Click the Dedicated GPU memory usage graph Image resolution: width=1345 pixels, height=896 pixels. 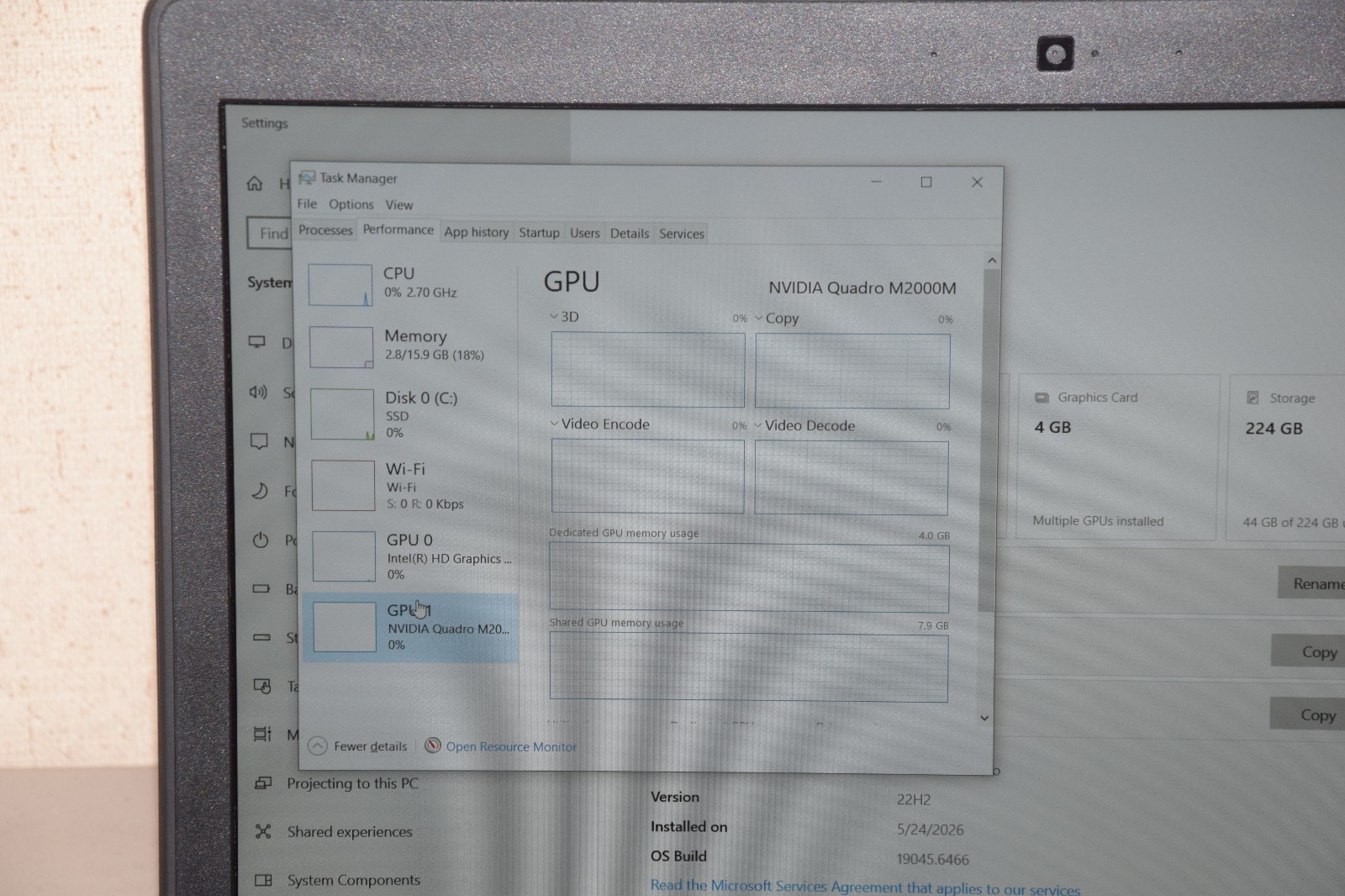coord(749,577)
